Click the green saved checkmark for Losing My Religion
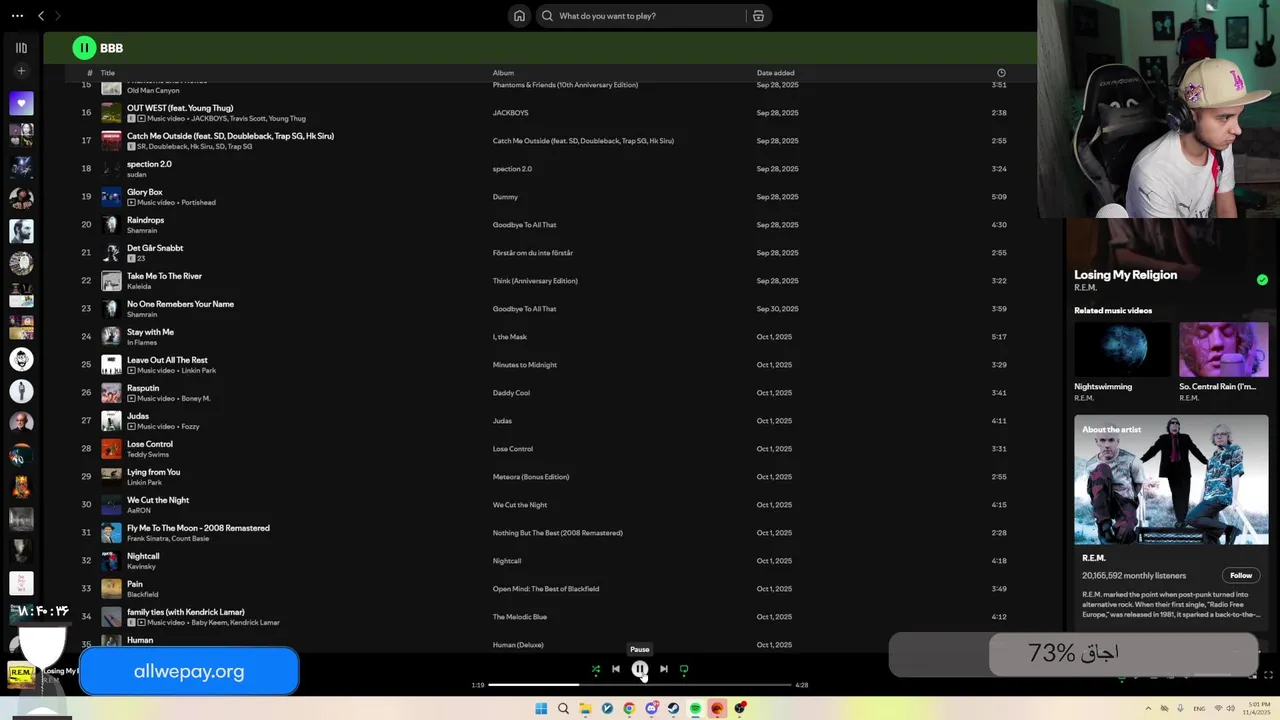The width and height of the screenshot is (1280, 720). (x=1262, y=280)
